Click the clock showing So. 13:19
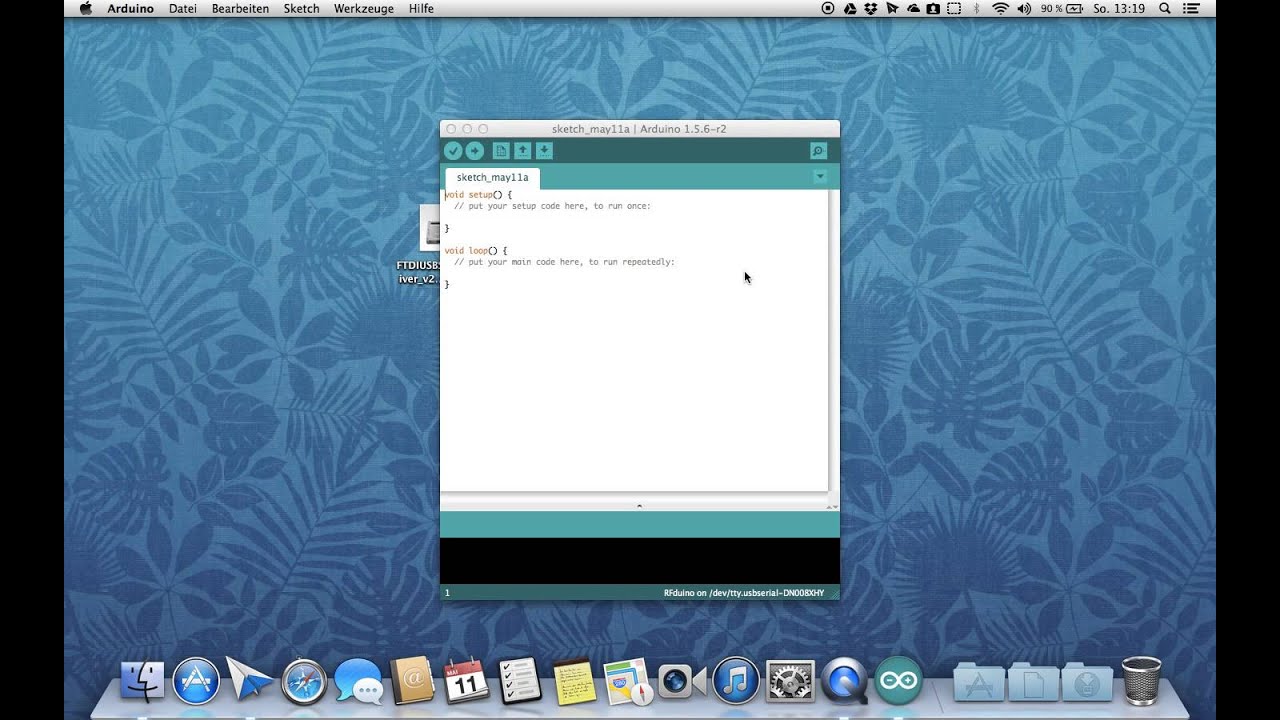The width and height of the screenshot is (1280, 720). click(x=1119, y=8)
